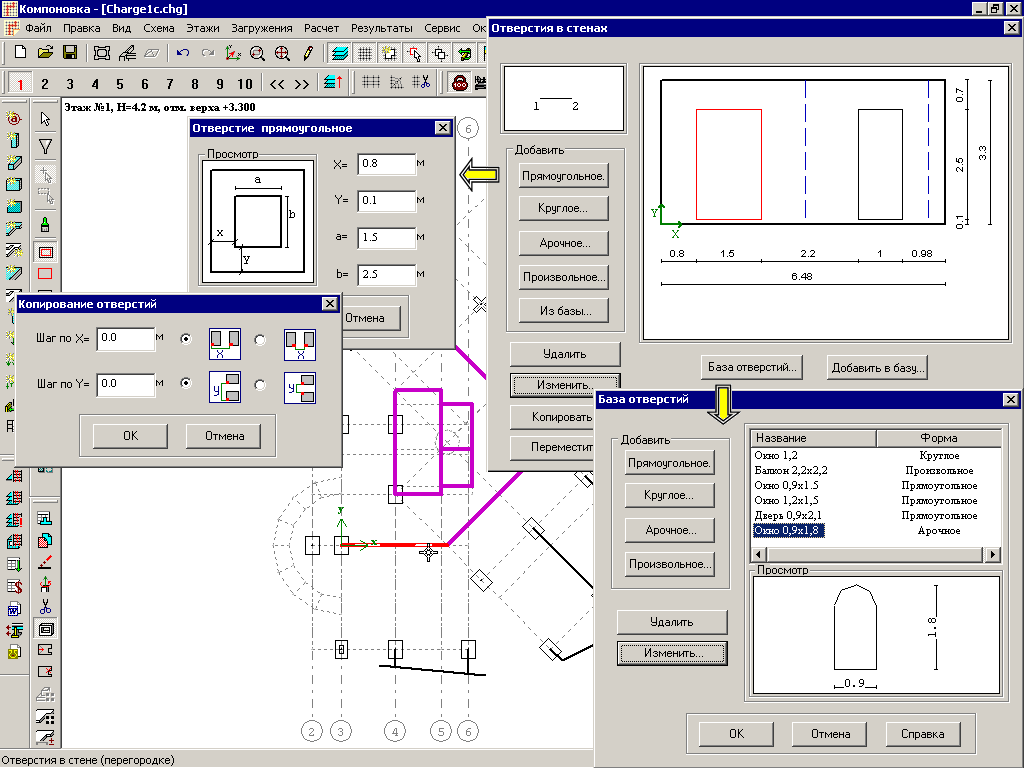Switch to floor number 5
Image resolution: width=1024 pixels, height=768 pixels.
(x=119, y=83)
